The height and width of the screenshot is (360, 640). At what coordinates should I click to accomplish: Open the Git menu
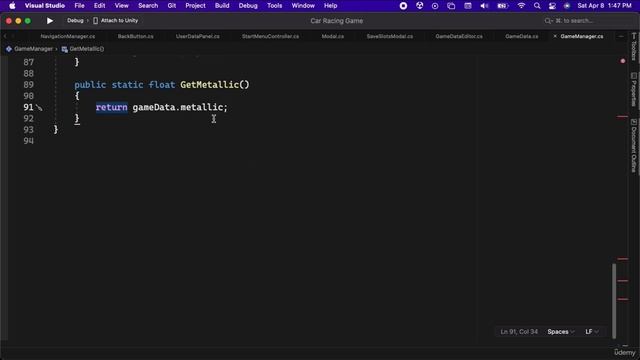(x=172, y=6)
